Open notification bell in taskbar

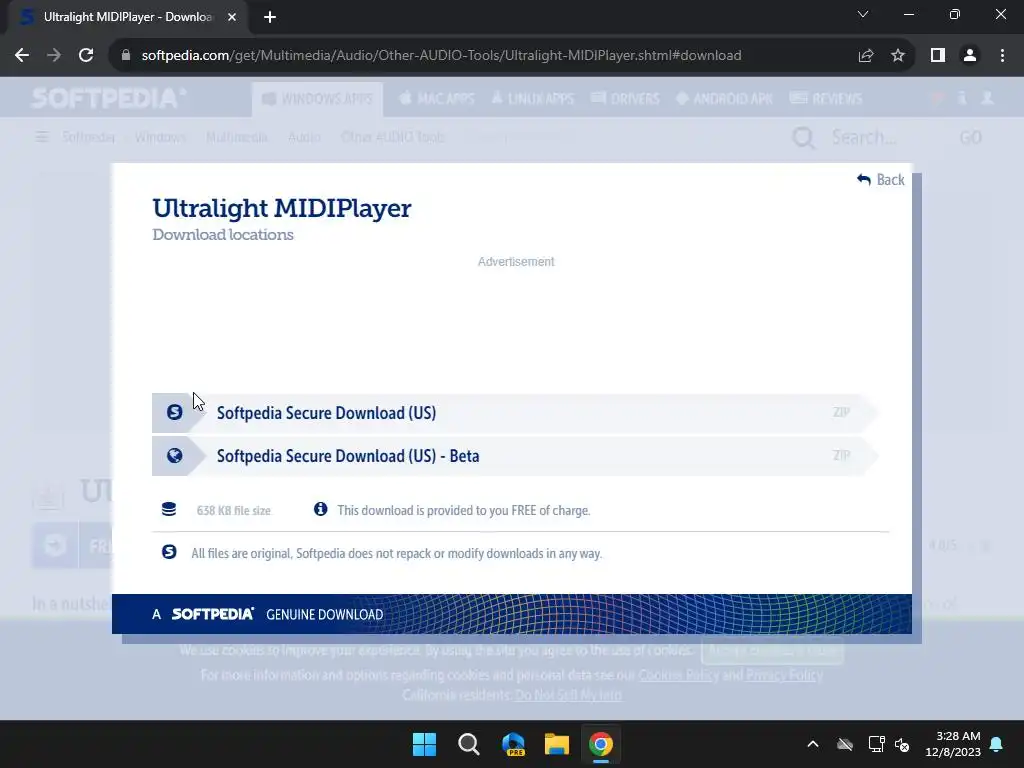[997, 744]
